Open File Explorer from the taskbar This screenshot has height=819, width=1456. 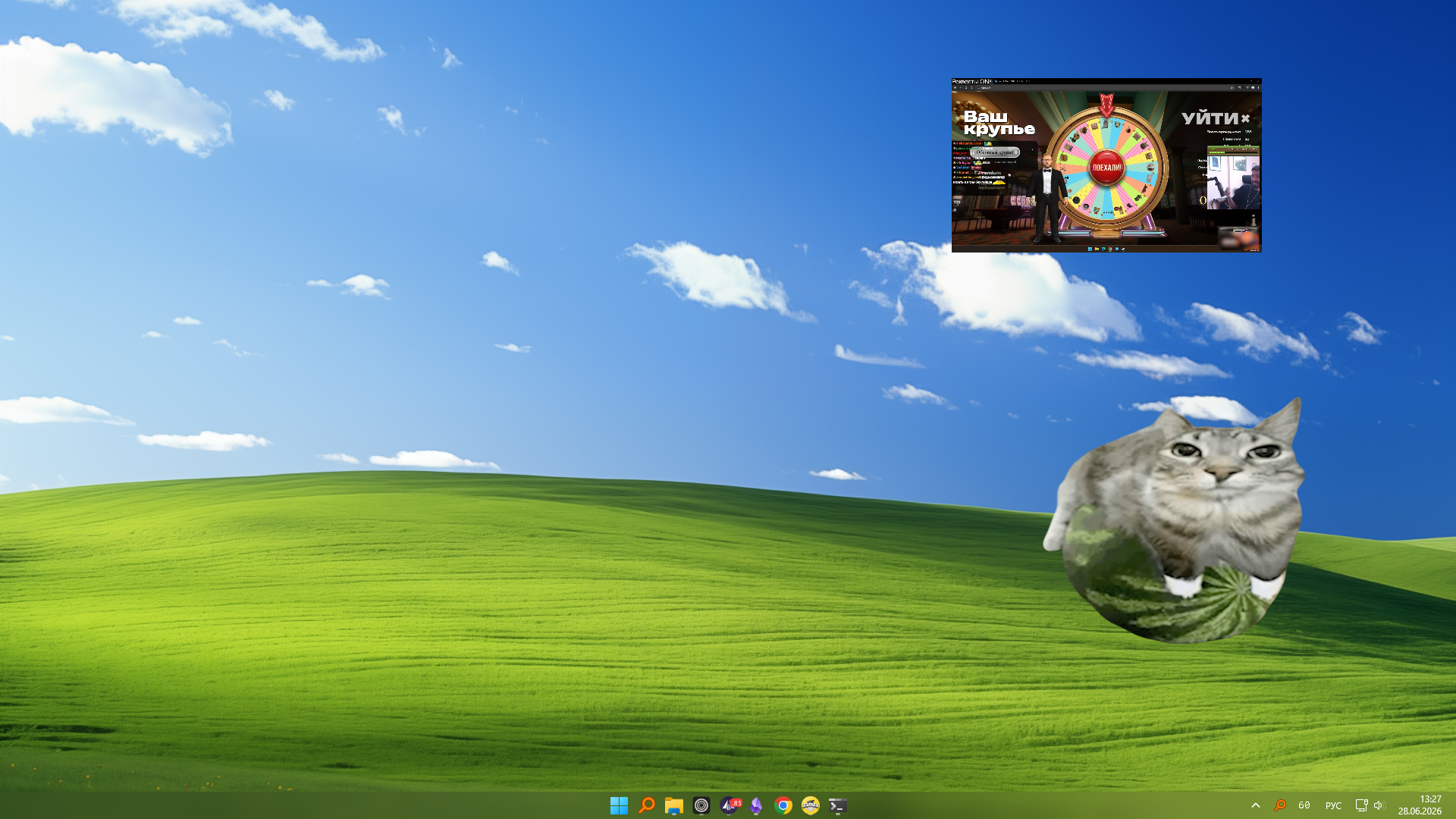(x=674, y=805)
